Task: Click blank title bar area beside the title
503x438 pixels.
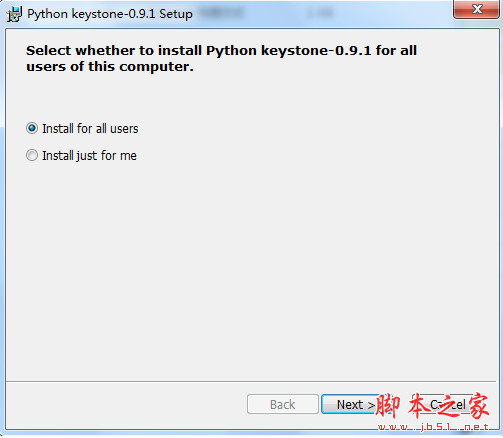Action: pyautogui.click(x=320, y=14)
